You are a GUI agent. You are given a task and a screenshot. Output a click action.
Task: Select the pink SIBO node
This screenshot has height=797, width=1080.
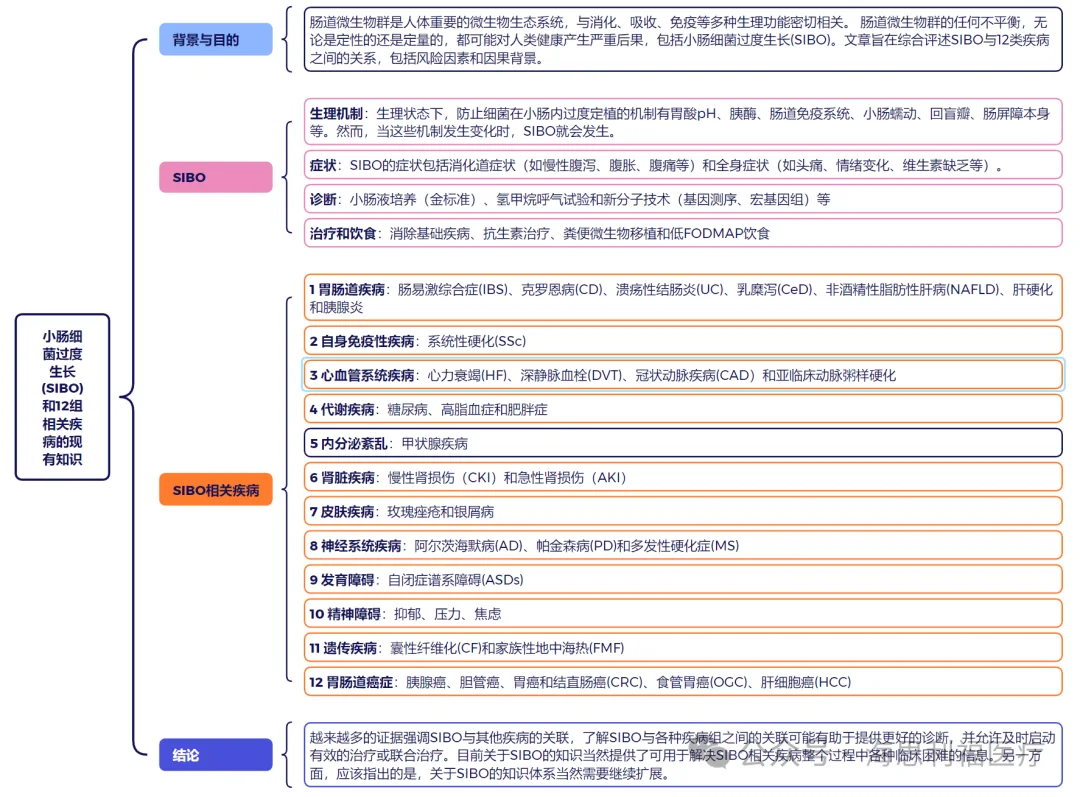216,177
